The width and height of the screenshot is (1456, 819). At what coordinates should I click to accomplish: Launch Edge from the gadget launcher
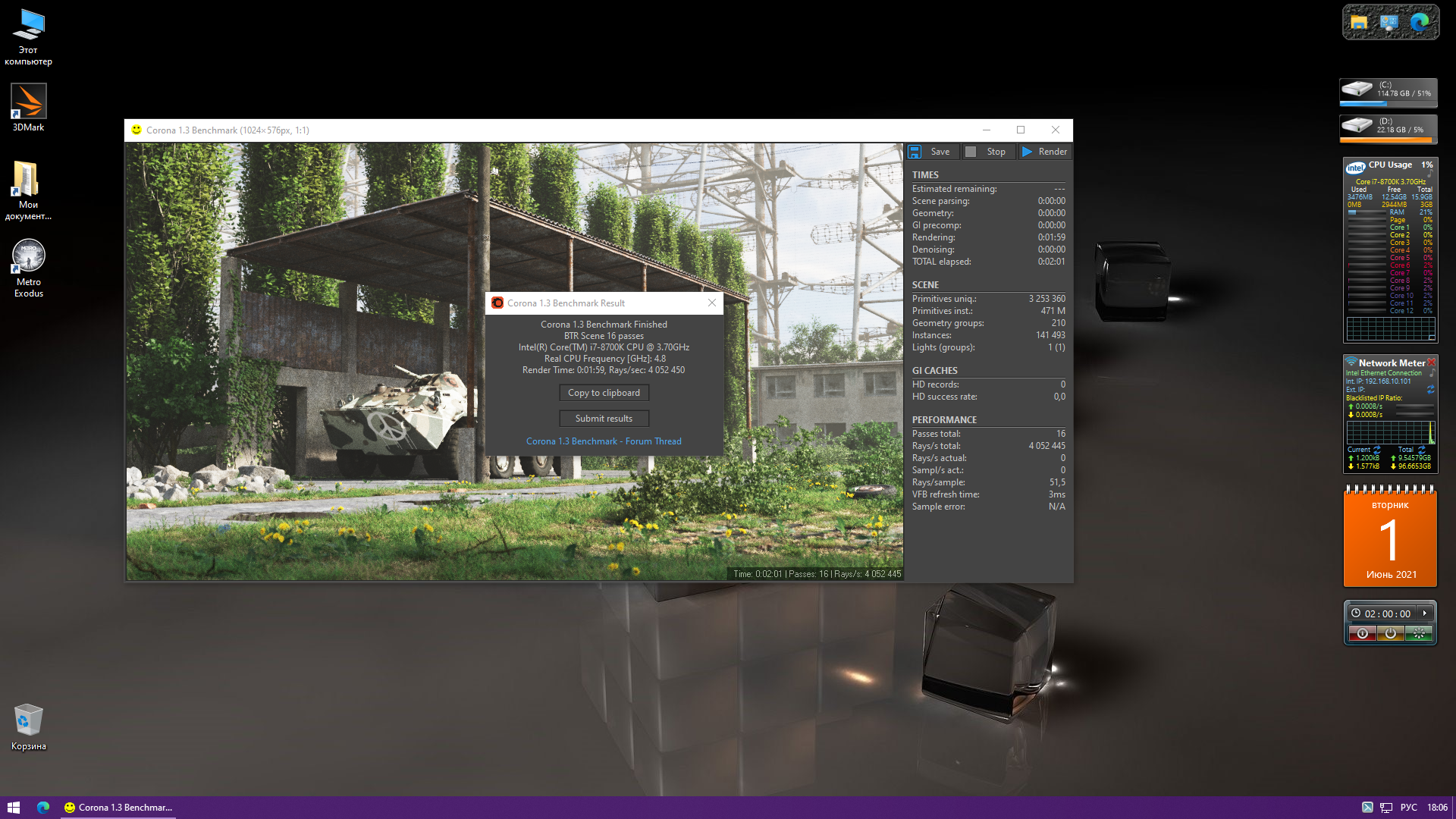point(1420,22)
